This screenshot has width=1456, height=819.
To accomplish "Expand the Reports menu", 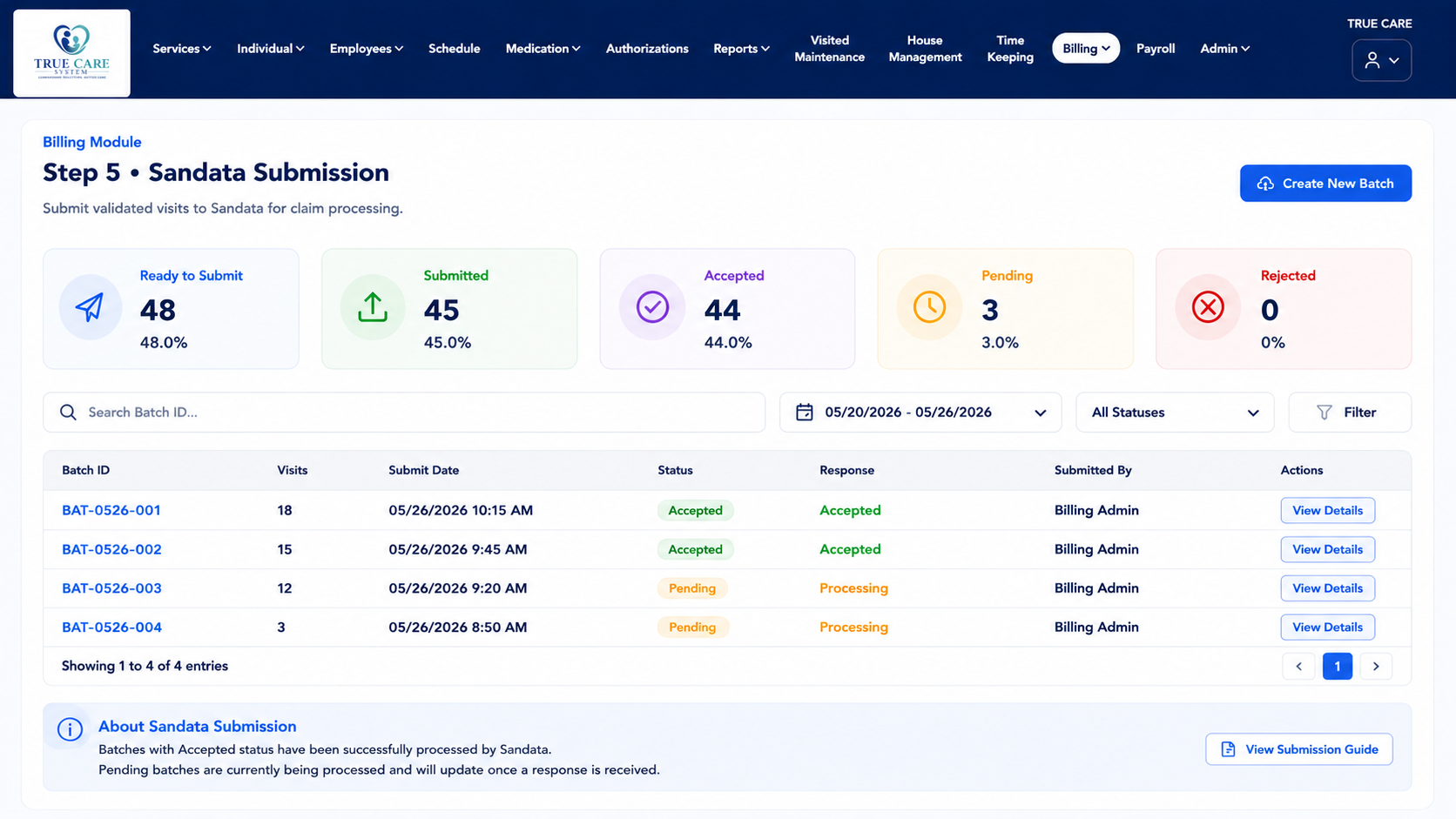I will 741,49.
